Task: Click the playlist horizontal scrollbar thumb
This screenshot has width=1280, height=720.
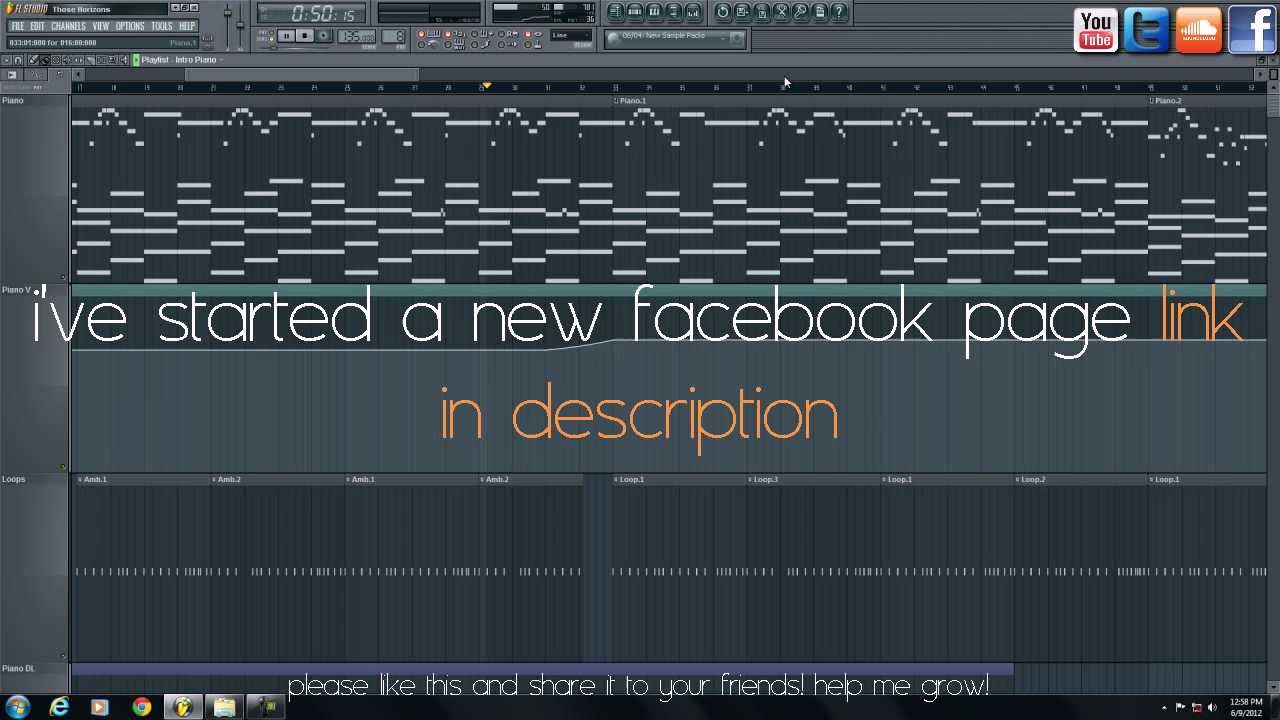Action: 302,75
